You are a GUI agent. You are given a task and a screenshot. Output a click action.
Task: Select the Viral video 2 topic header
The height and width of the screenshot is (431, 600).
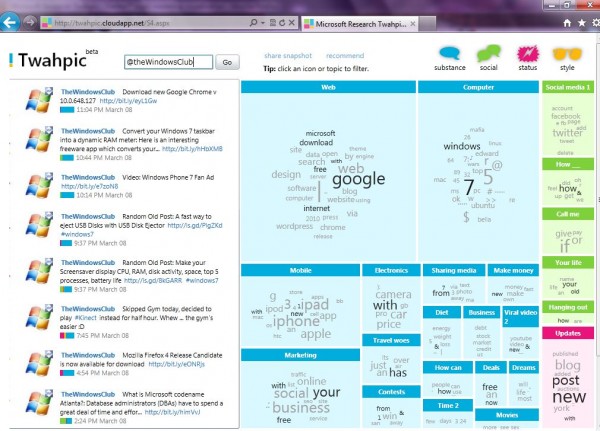[x=520, y=317]
